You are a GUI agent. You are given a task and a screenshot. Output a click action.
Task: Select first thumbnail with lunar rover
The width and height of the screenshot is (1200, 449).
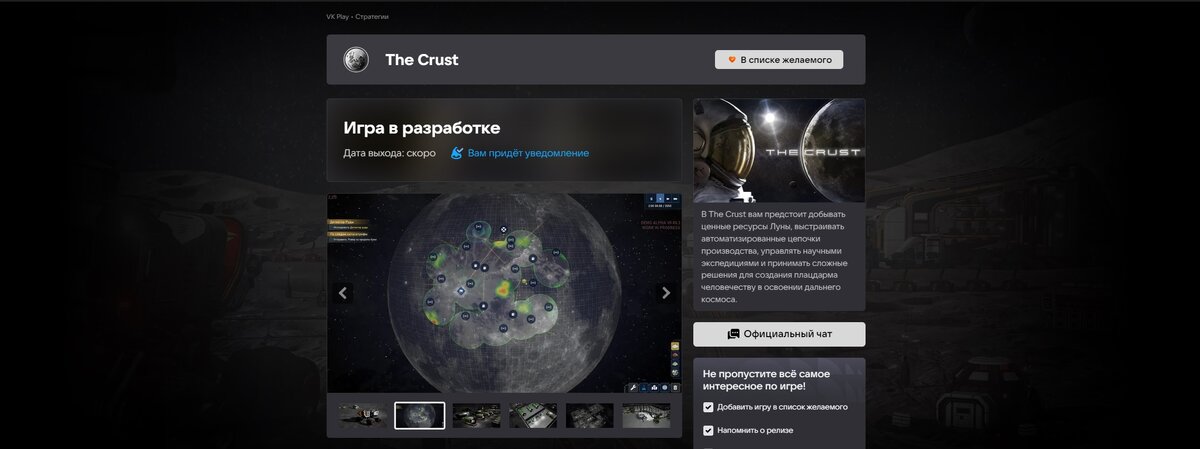coord(362,416)
